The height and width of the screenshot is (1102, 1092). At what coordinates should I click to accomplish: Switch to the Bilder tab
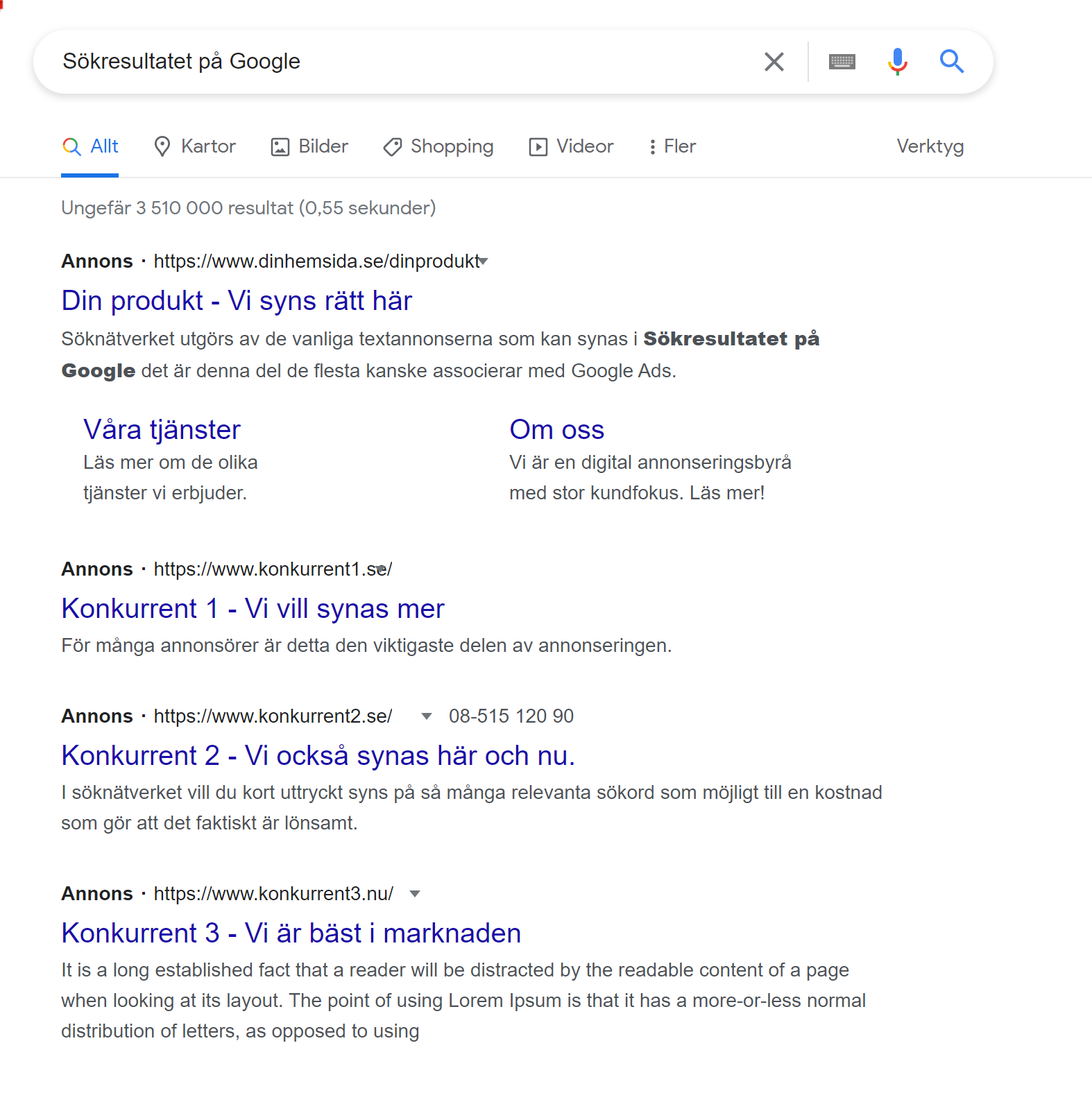point(309,146)
